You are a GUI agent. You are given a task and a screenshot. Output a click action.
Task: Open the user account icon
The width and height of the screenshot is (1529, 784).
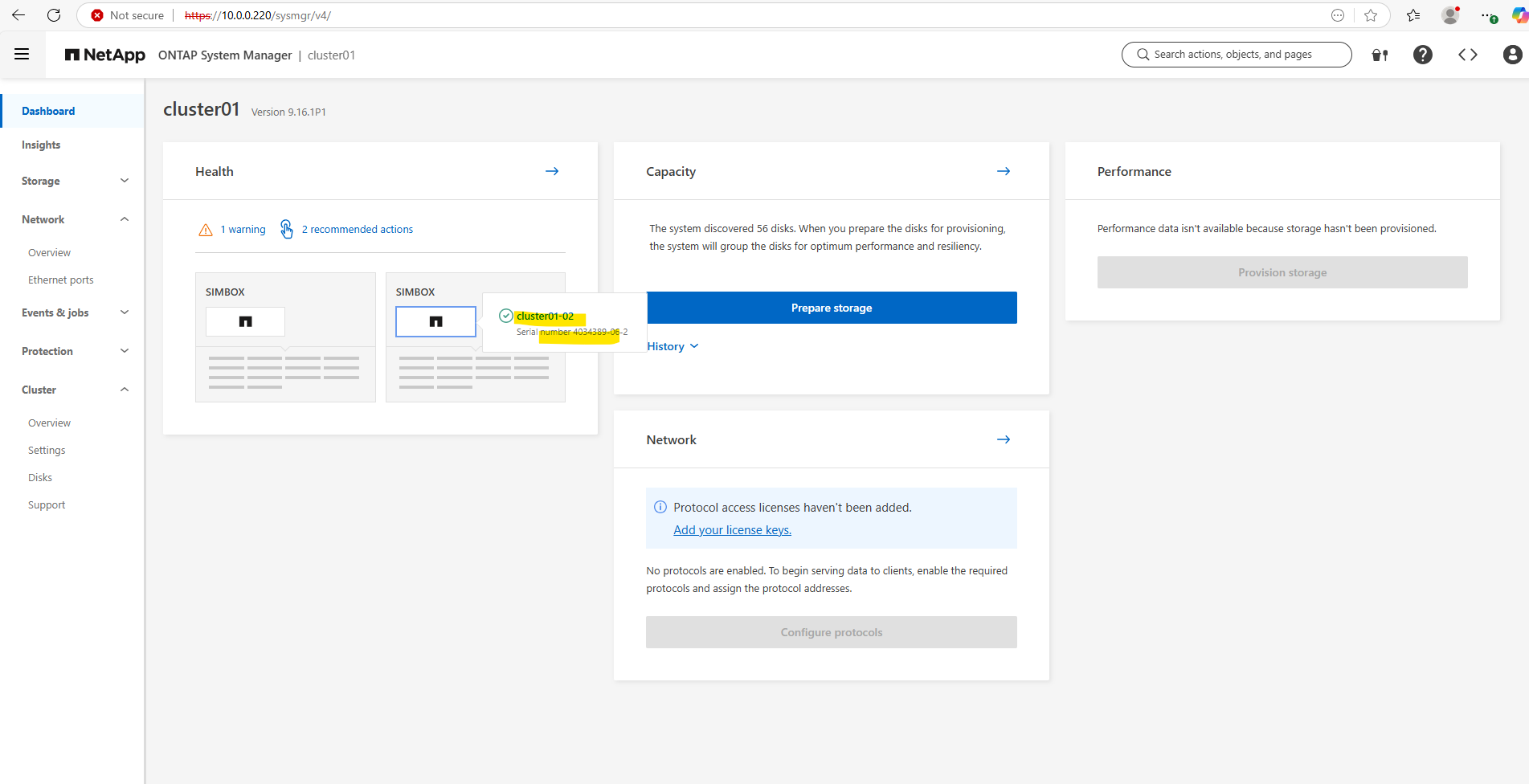pyautogui.click(x=1513, y=54)
